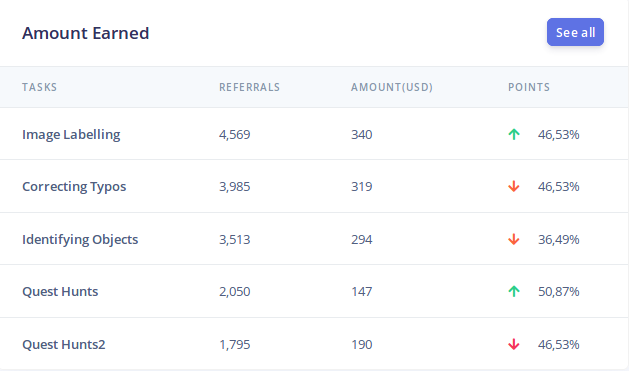Click the See all button
This screenshot has height=371, width=629.
pyautogui.click(x=575, y=32)
